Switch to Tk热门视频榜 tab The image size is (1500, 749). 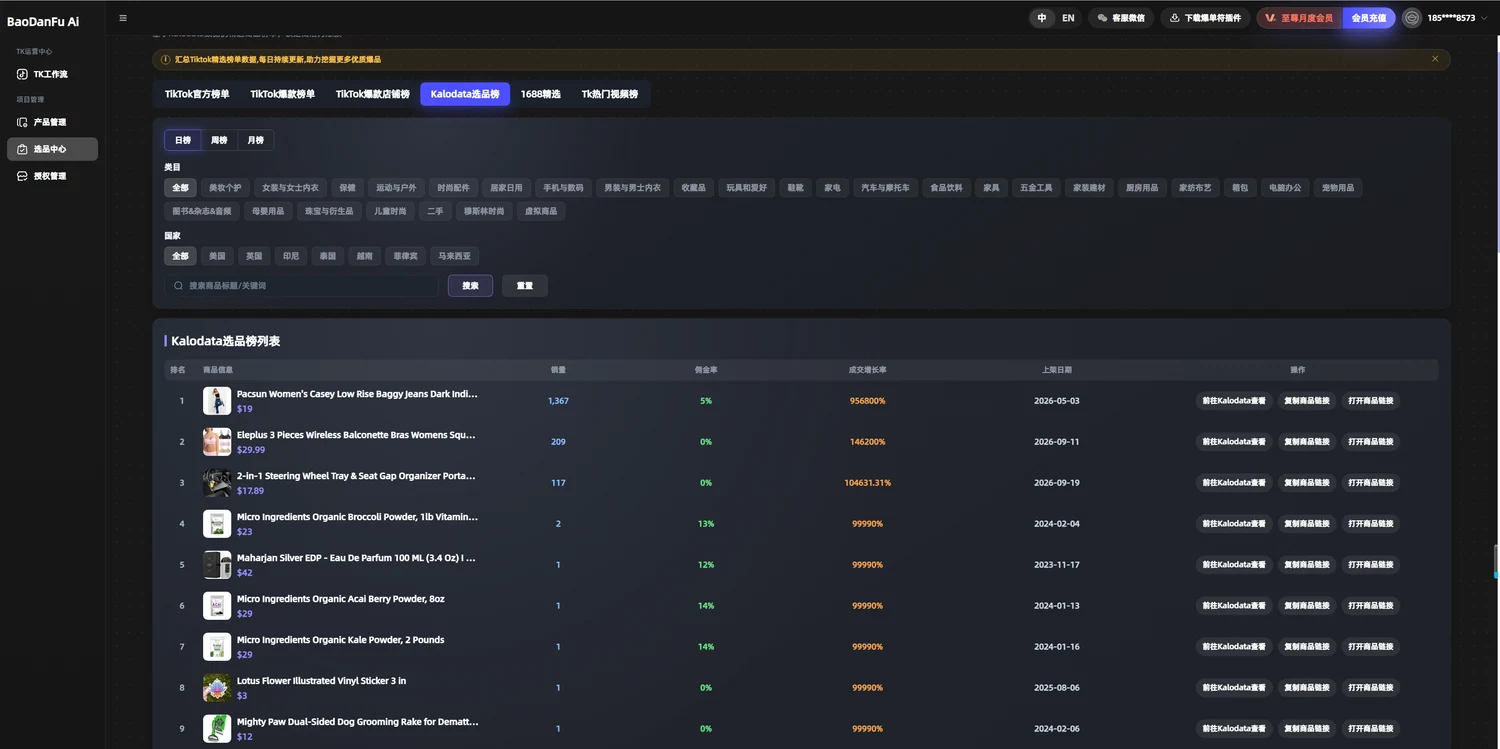pyautogui.click(x=610, y=94)
